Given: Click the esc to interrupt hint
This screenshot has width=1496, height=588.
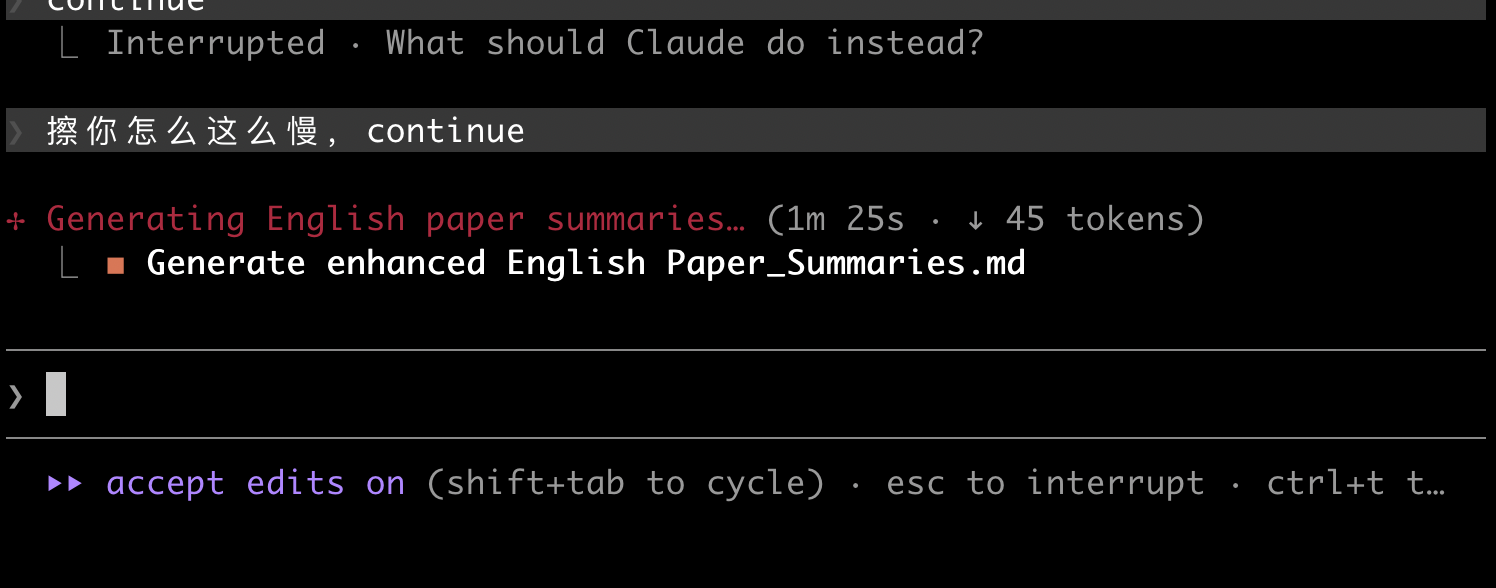Looking at the screenshot, I should click(1045, 484).
